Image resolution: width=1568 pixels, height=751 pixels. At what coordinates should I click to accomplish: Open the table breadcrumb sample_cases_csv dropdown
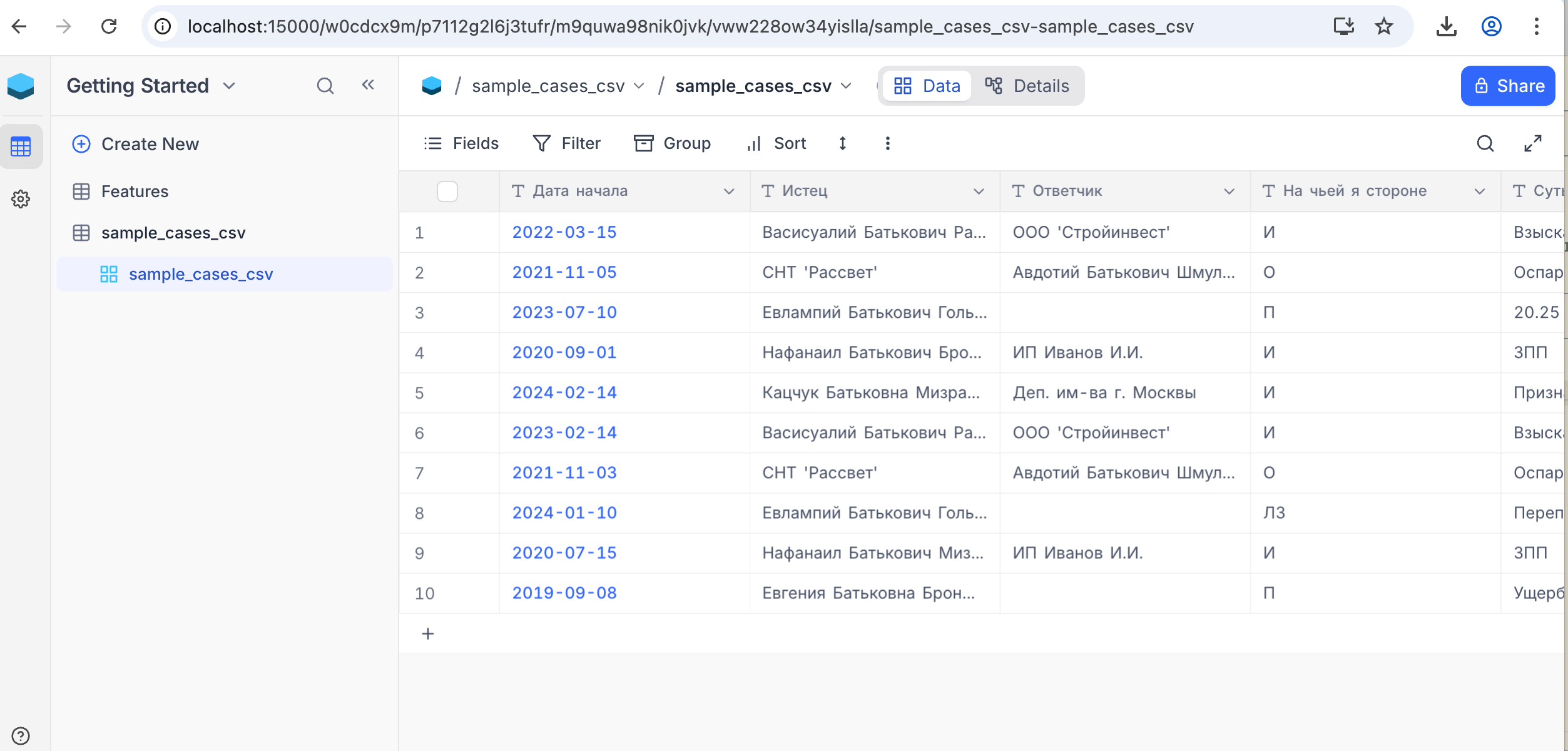[639, 86]
